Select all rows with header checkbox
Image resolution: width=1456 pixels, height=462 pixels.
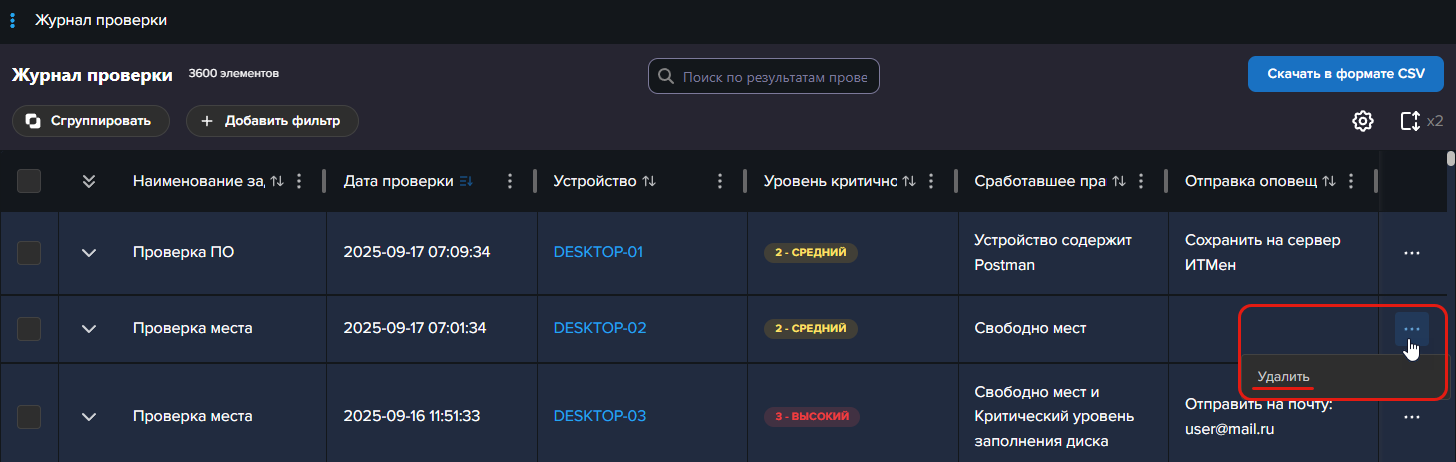(x=29, y=181)
